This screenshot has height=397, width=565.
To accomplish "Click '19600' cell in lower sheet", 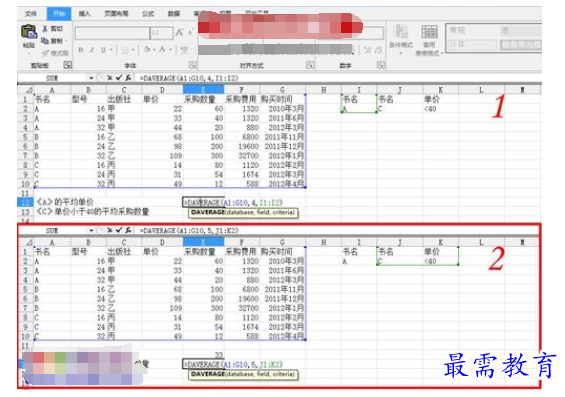I will (242, 299).
